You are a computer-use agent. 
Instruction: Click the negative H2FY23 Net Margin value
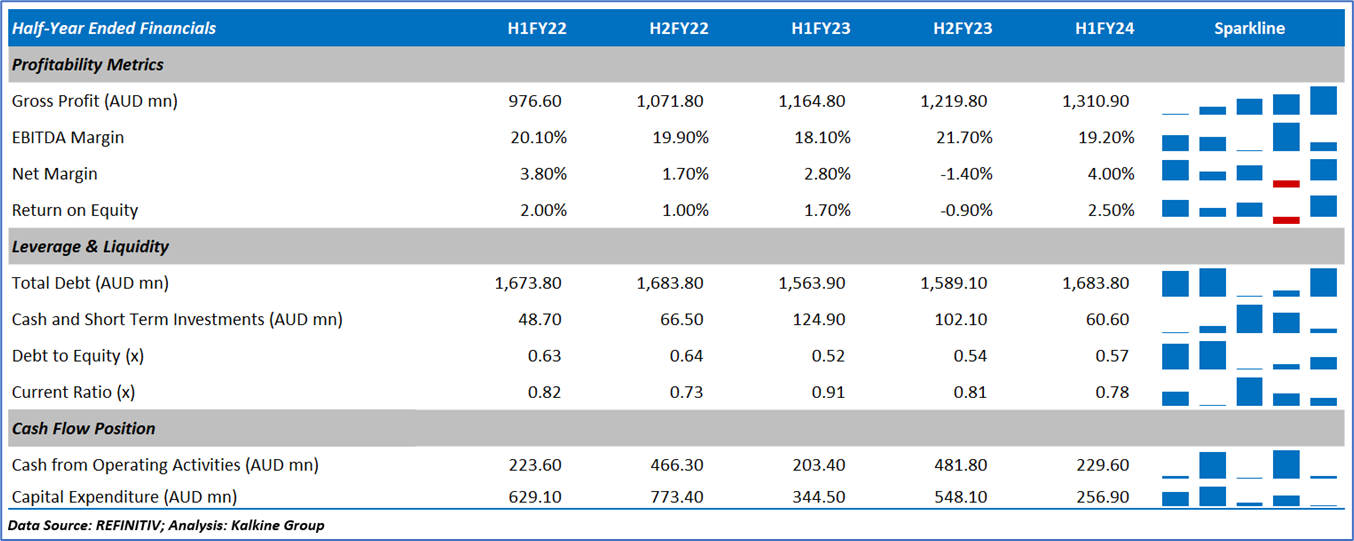tap(967, 174)
